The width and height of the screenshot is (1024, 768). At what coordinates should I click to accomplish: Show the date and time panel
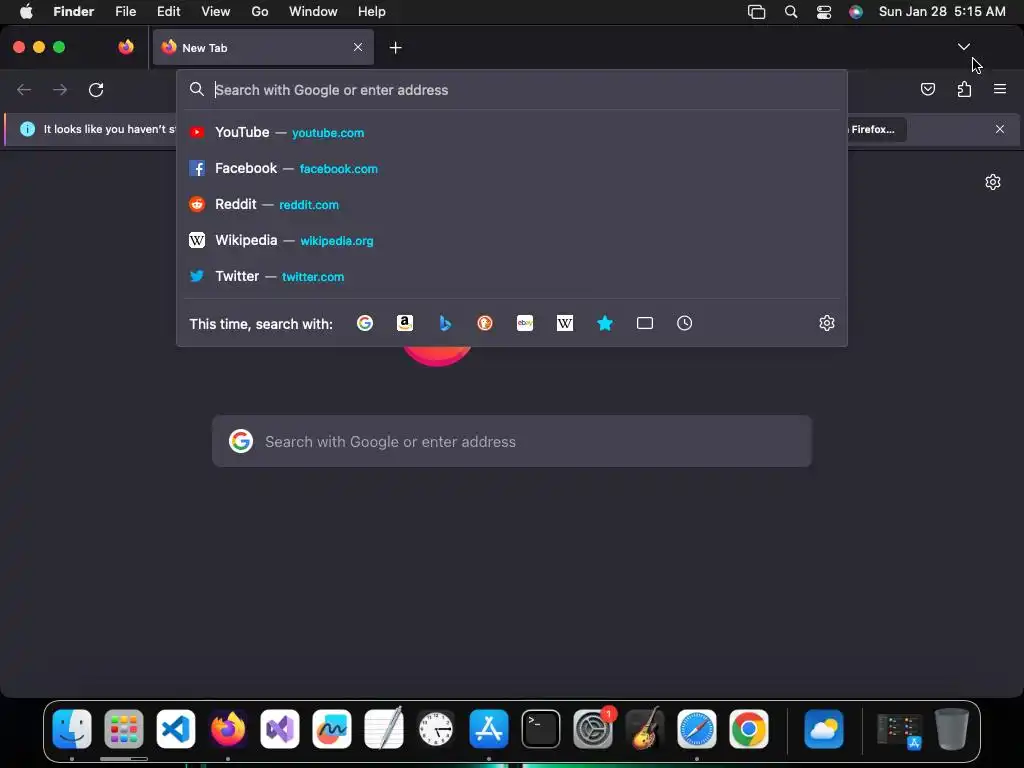coord(942,12)
